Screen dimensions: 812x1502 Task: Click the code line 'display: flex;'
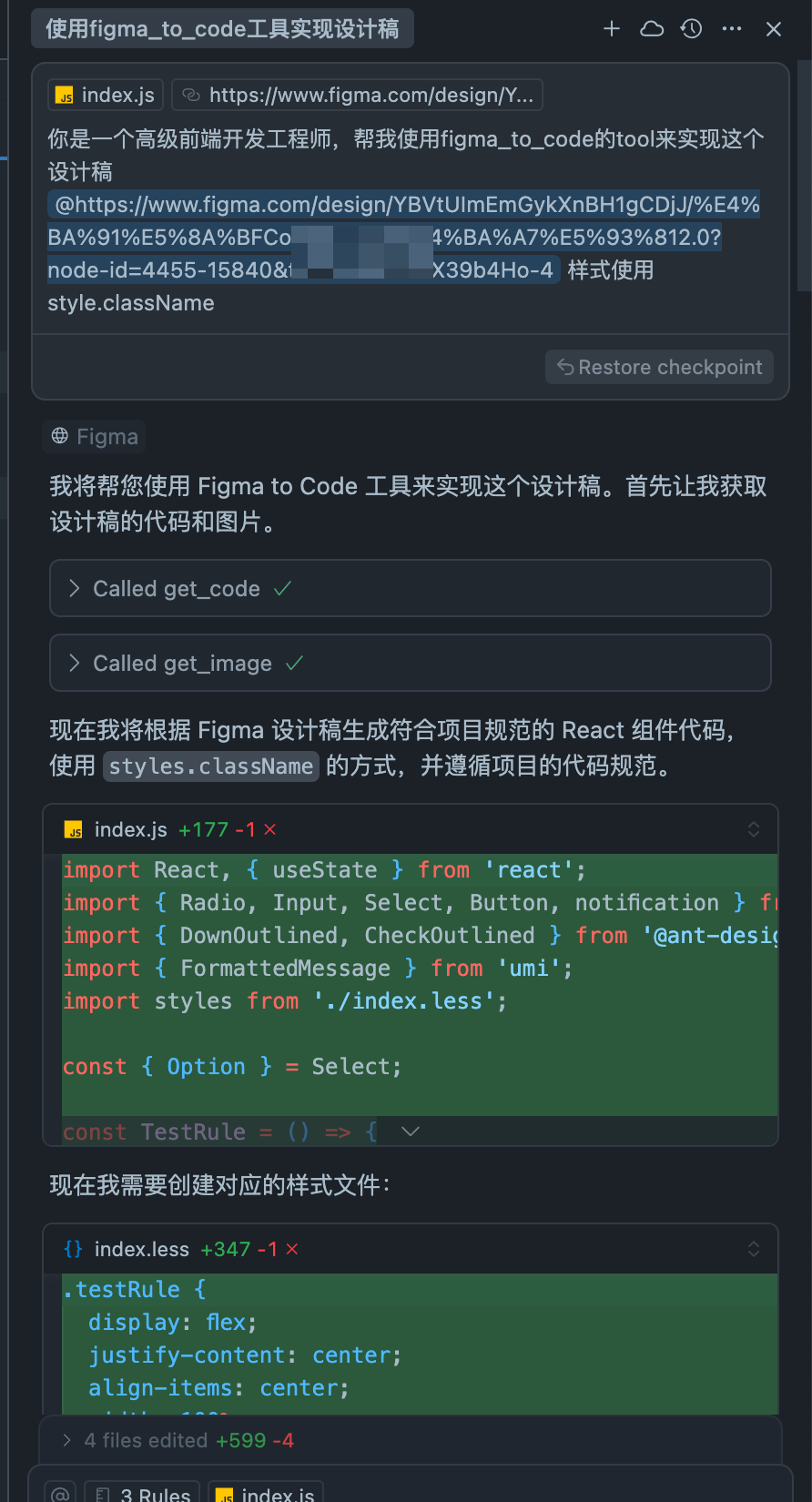tap(173, 1323)
